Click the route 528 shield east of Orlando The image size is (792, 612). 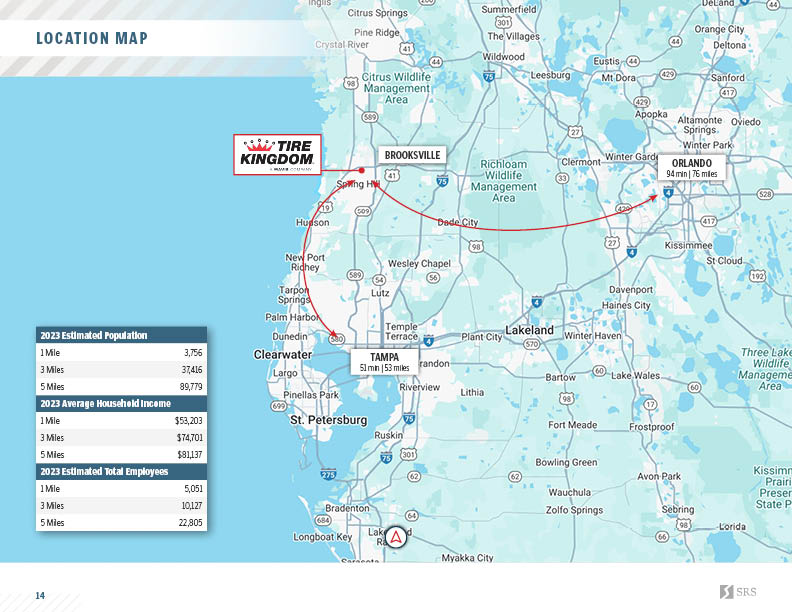(x=765, y=194)
